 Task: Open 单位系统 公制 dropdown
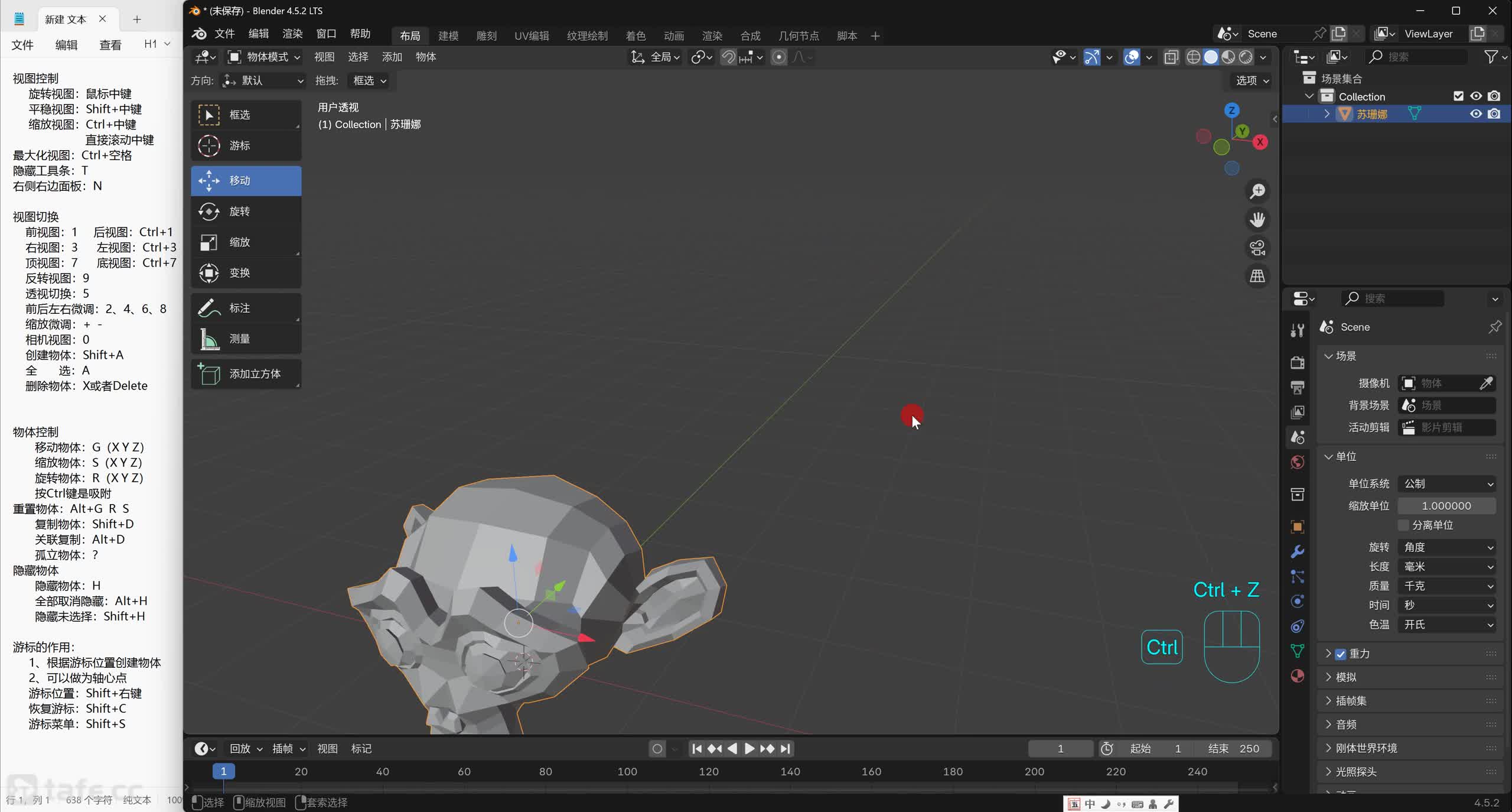1446,483
